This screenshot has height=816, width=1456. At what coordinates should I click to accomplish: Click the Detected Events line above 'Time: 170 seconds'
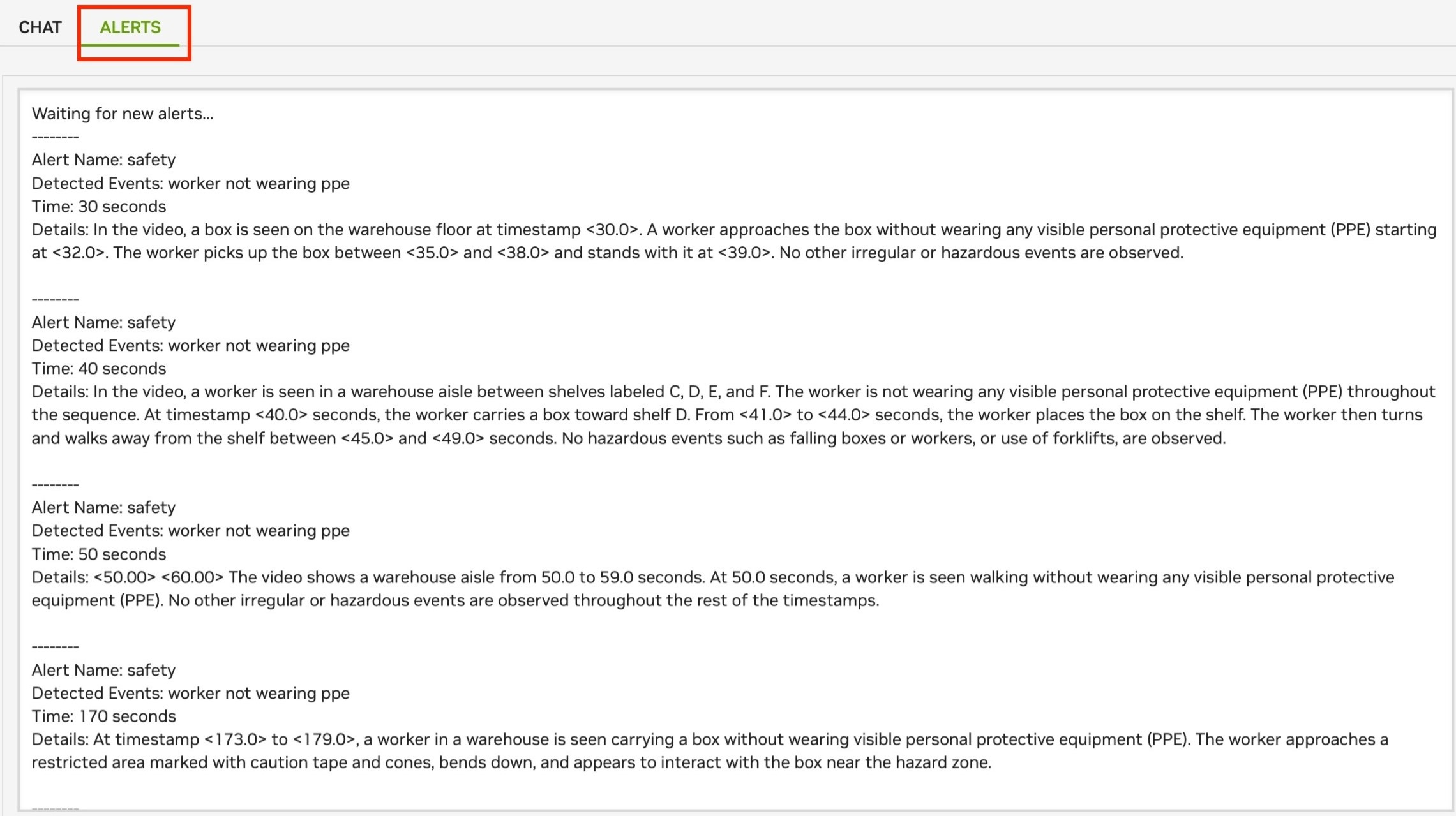[191, 694]
